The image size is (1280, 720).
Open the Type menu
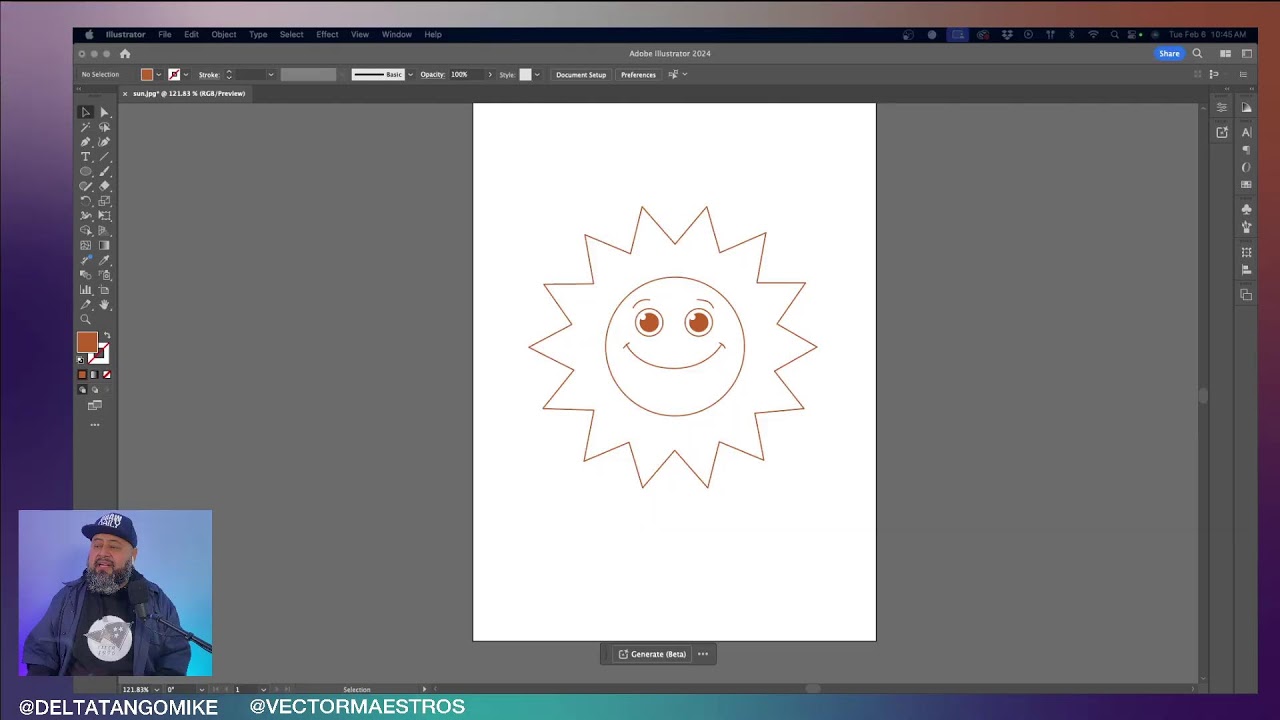tap(258, 34)
